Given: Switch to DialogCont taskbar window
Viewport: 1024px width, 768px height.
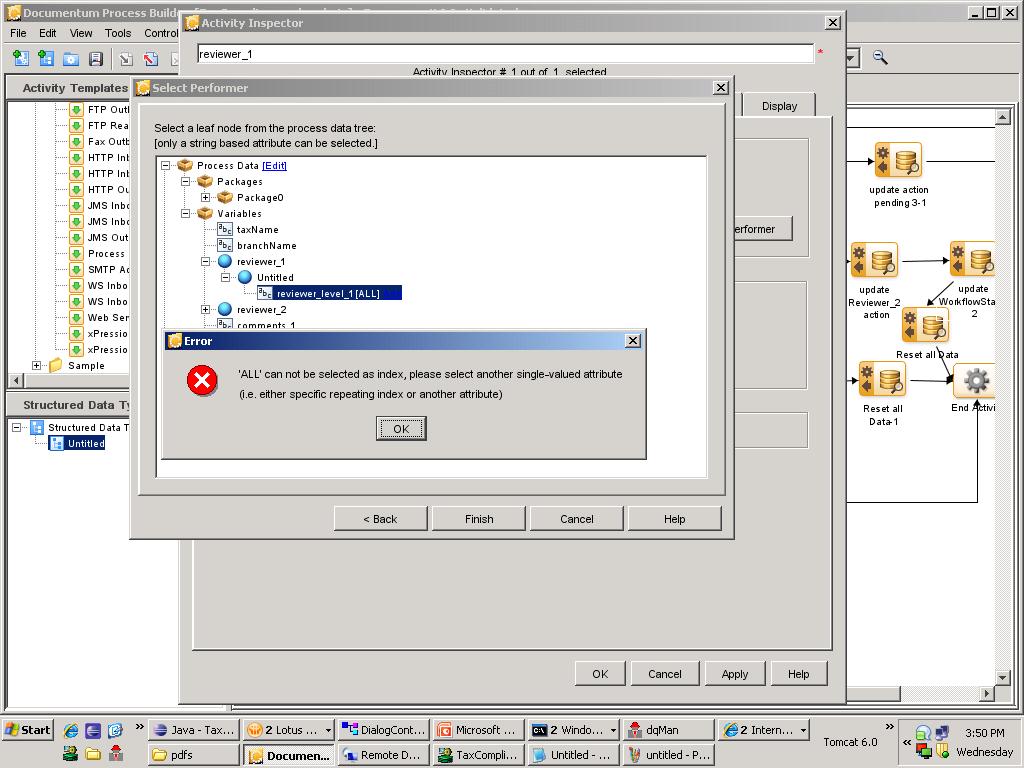Looking at the screenshot, I should (383, 729).
